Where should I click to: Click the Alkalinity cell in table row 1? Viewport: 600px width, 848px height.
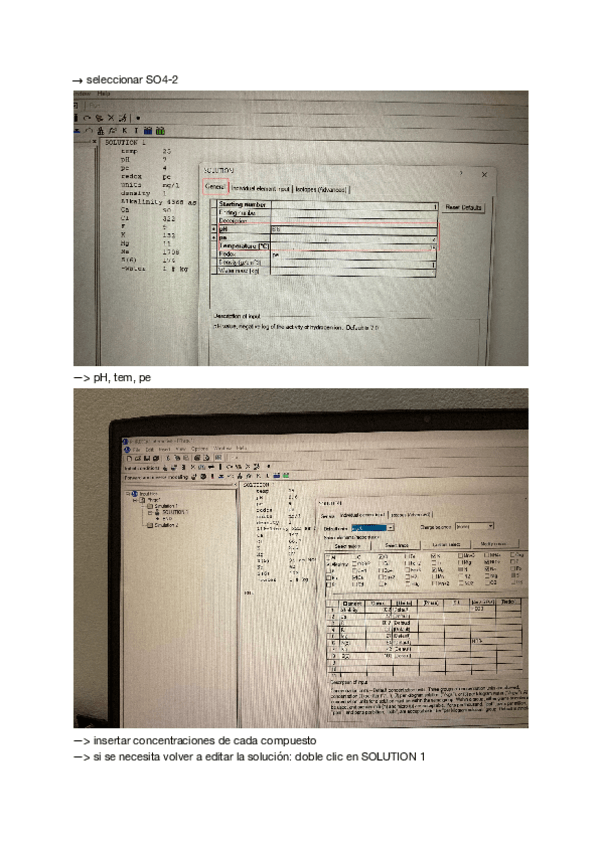(353, 610)
